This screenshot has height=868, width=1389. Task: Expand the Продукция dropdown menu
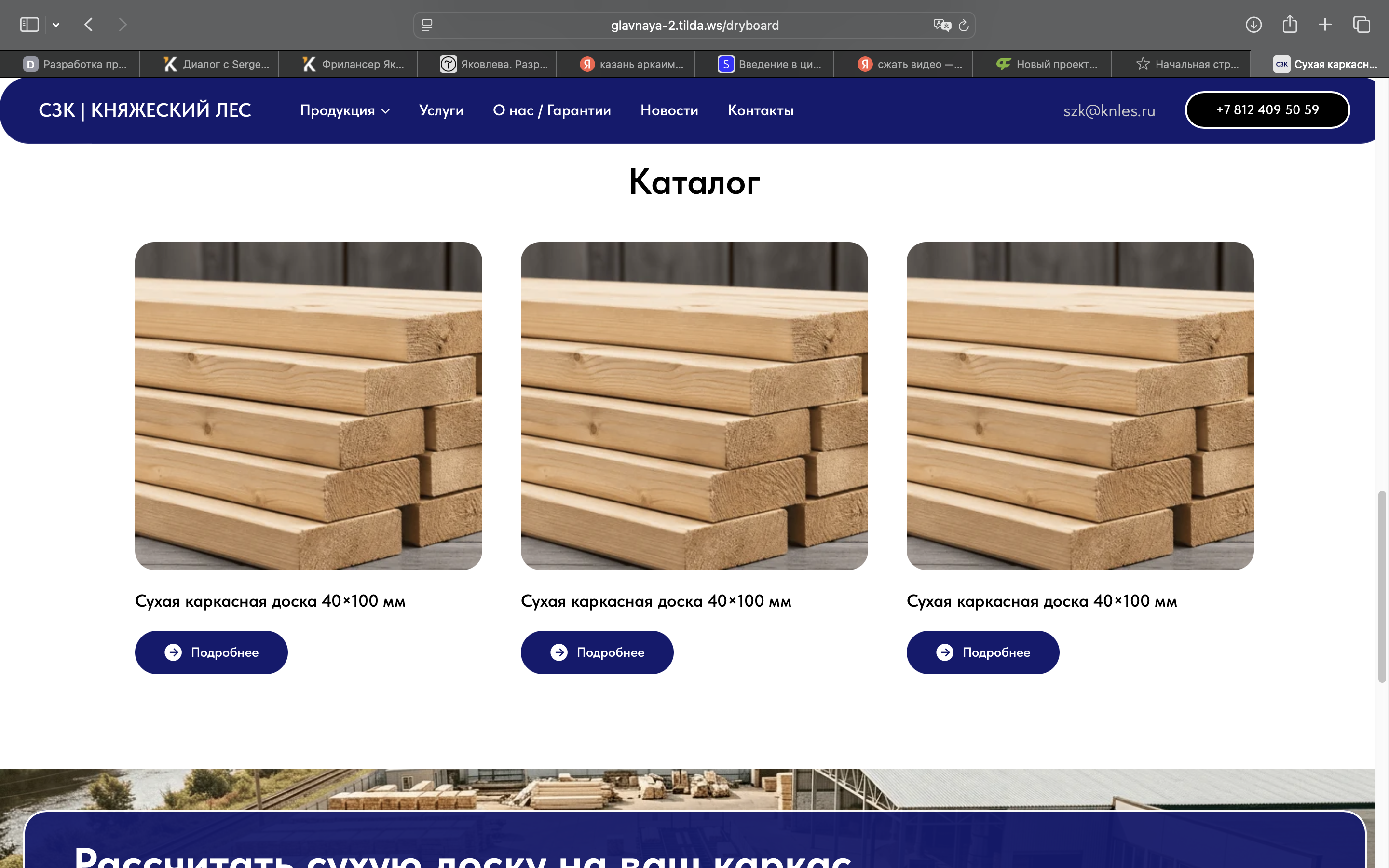click(x=345, y=110)
